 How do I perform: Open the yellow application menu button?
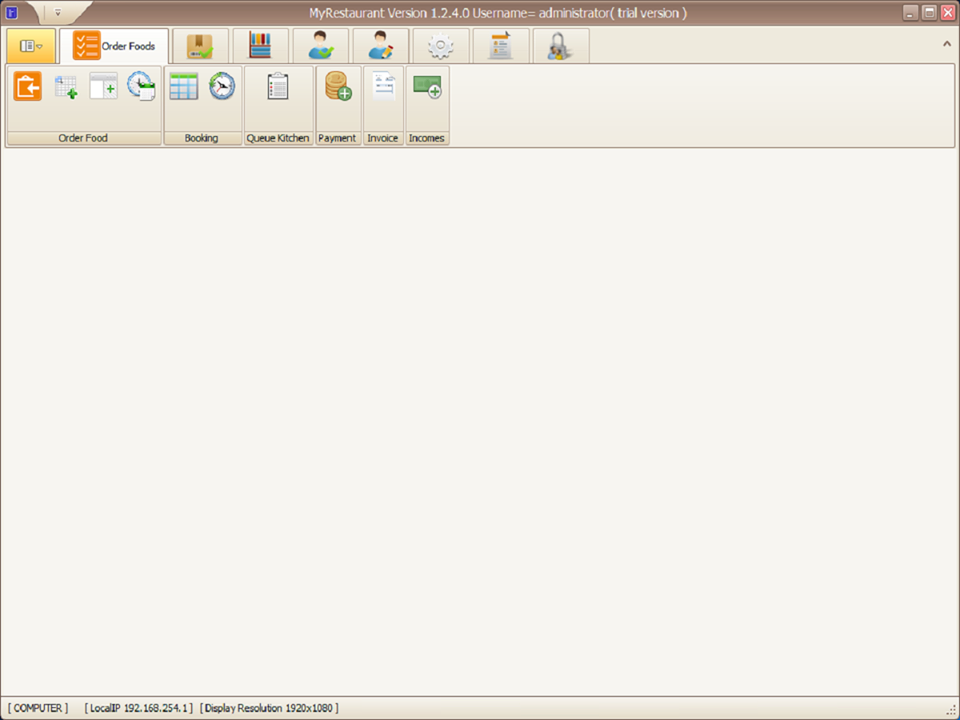click(31, 46)
